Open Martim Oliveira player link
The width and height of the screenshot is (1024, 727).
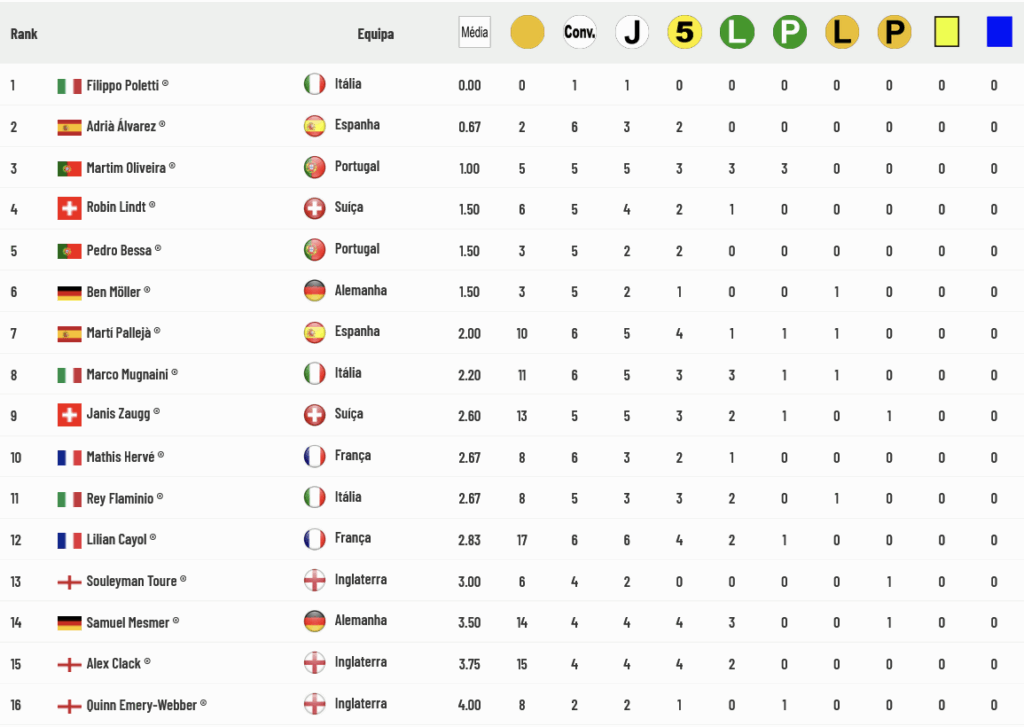tap(126, 168)
